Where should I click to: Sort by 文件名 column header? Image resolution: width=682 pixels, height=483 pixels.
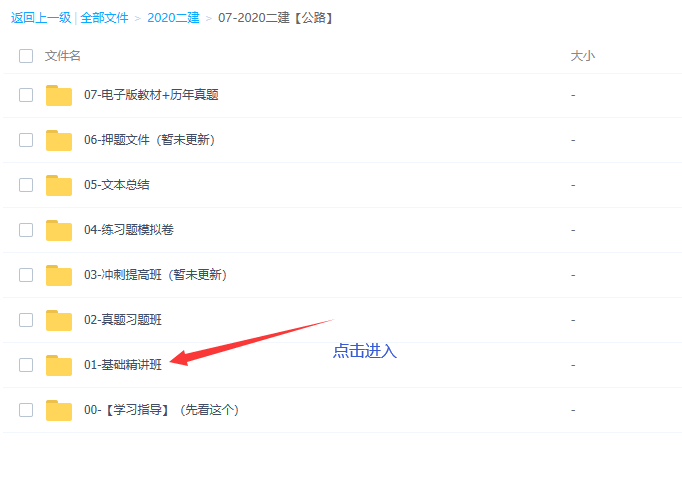click(x=63, y=56)
